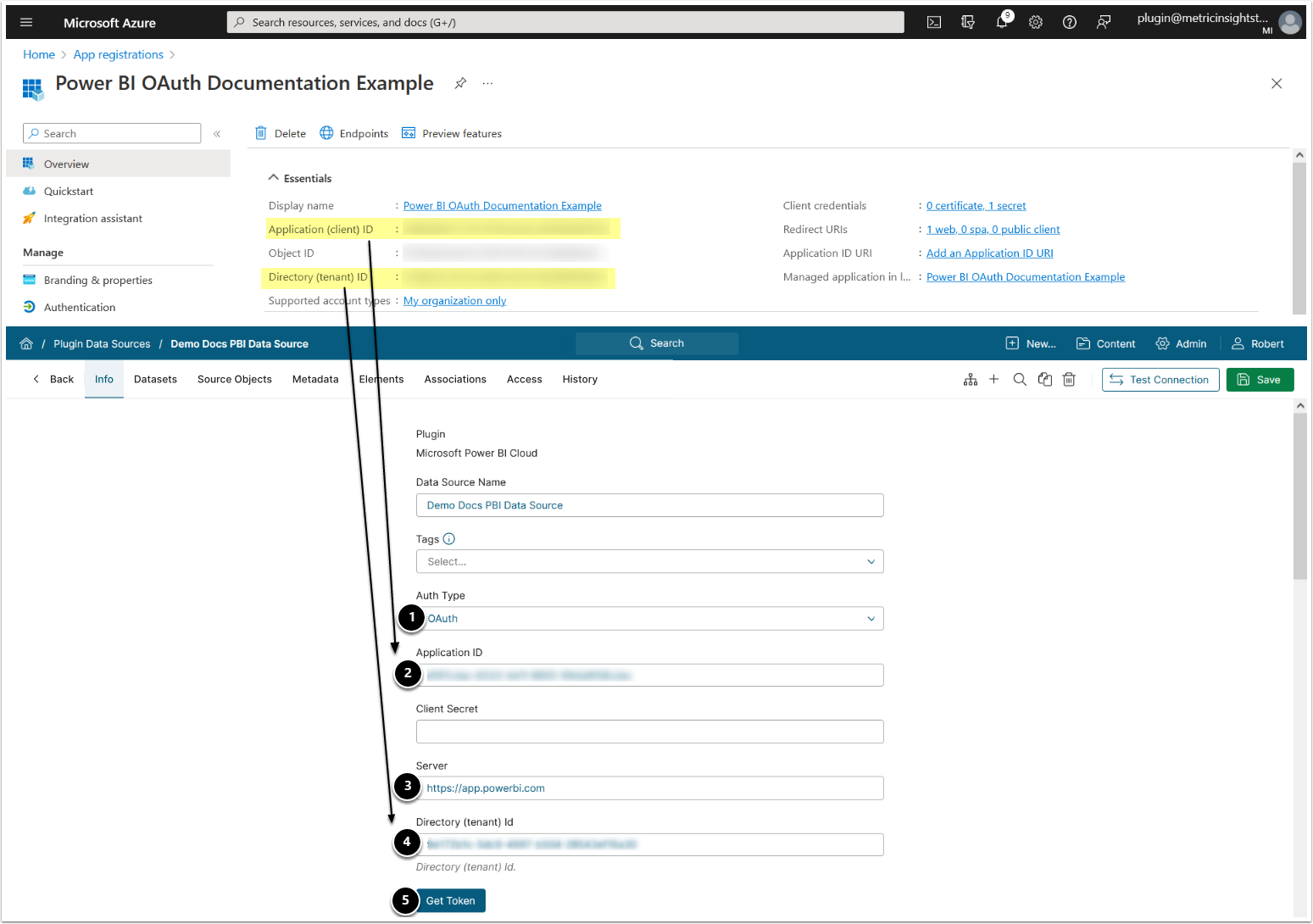This screenshot has width=1313, height=924.
Task: Click My organization only link
Action: (455, 301)
